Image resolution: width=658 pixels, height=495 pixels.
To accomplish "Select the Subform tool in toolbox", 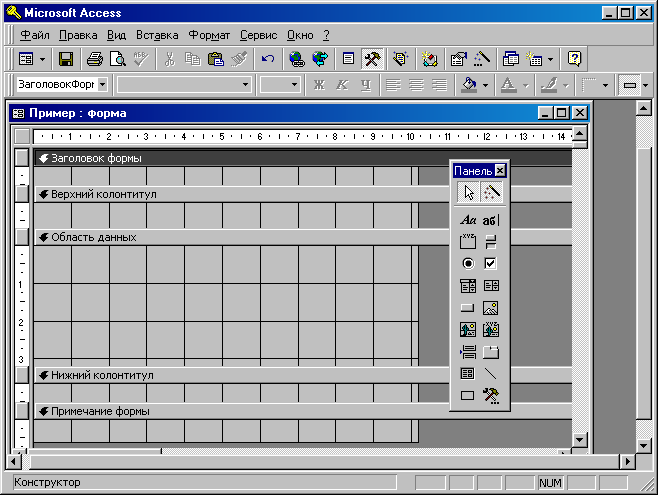I will [x=468, y=373].
